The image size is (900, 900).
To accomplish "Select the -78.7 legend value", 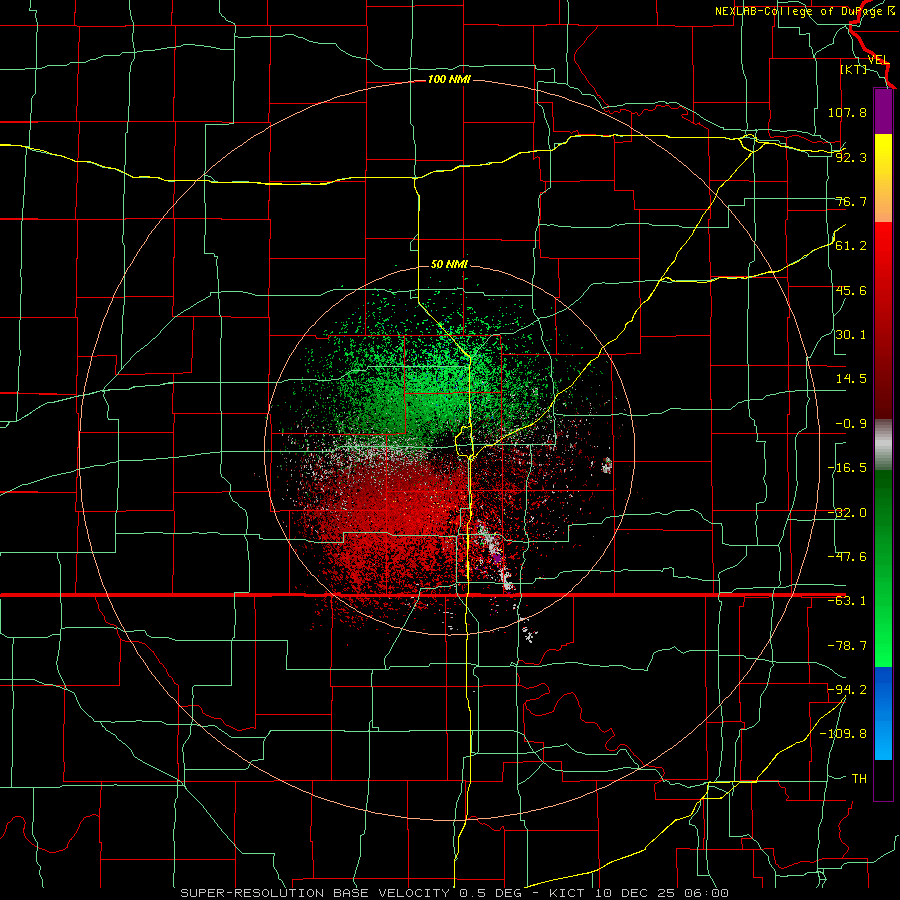I will [847, 646].
